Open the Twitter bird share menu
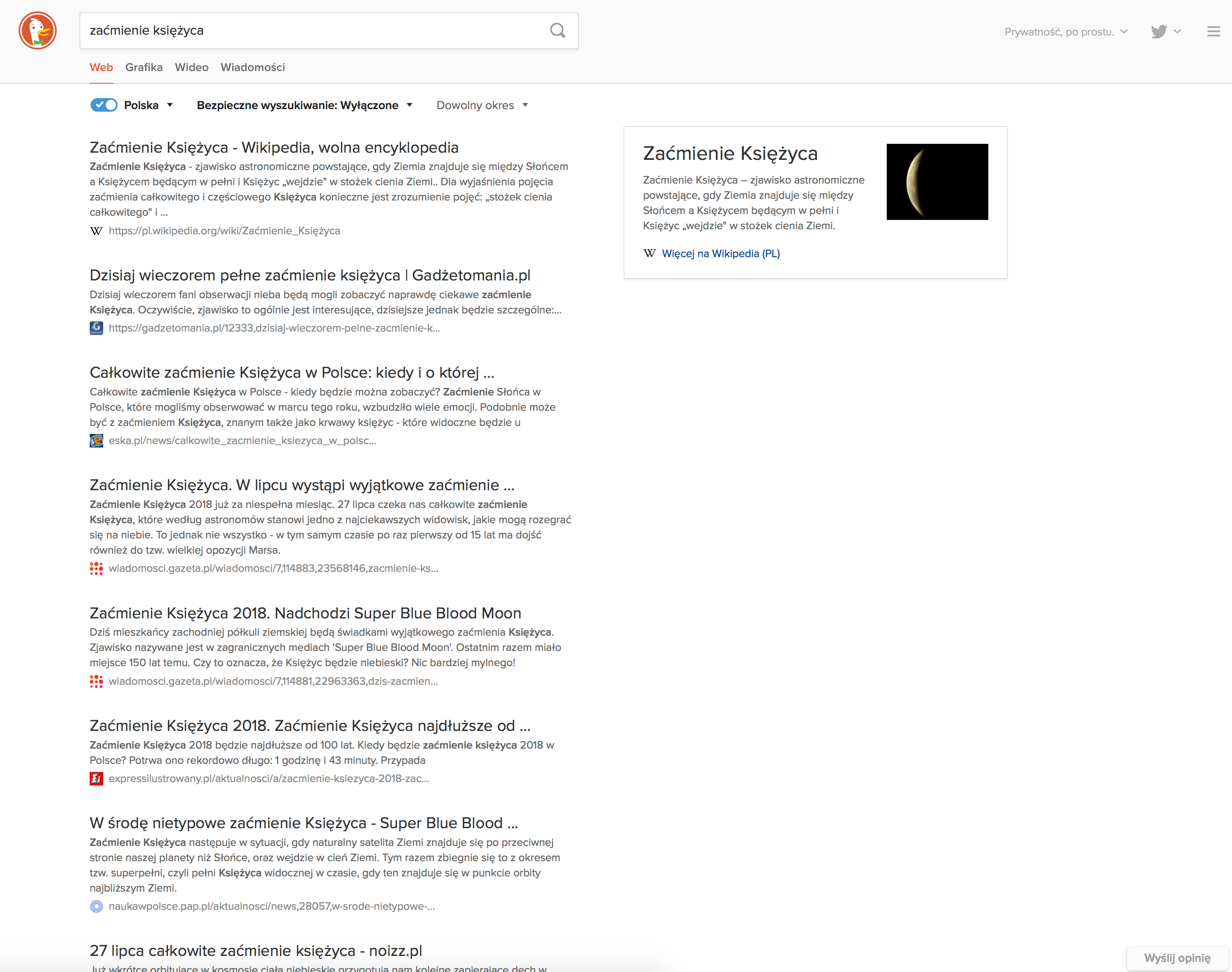This screenshot has width=1232, height=972. point(1166,31)
